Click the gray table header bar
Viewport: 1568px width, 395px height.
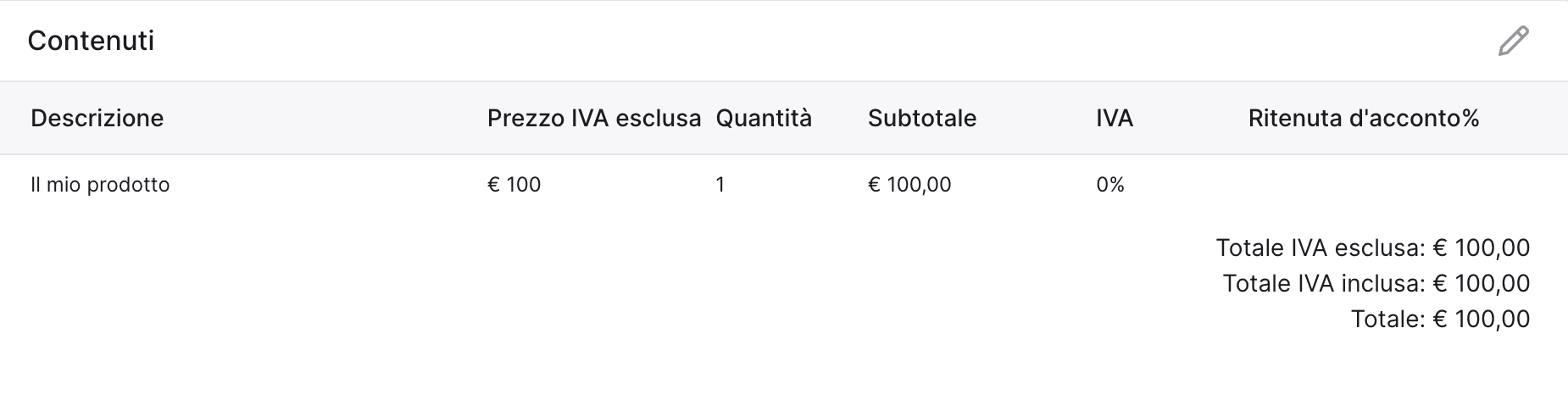784,118
